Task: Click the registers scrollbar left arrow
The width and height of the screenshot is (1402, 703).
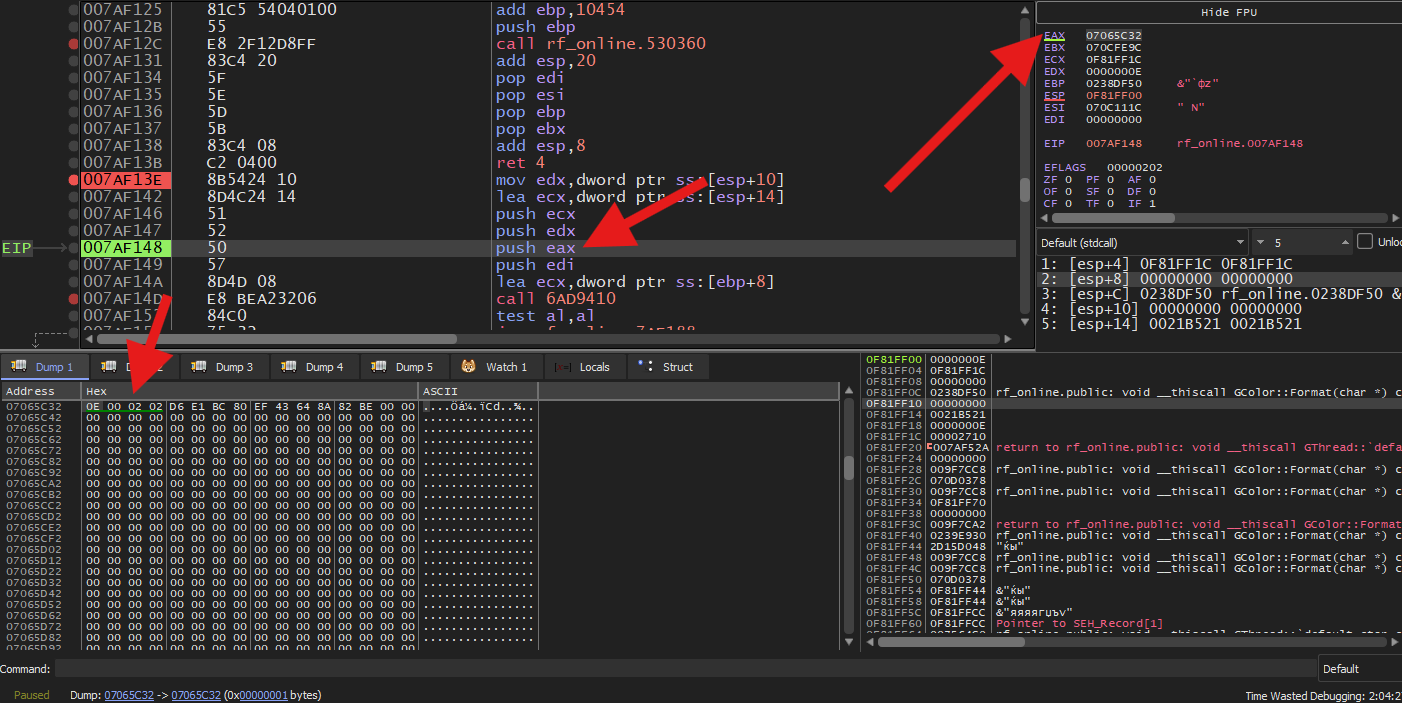Action: [x=1044, y=217]
